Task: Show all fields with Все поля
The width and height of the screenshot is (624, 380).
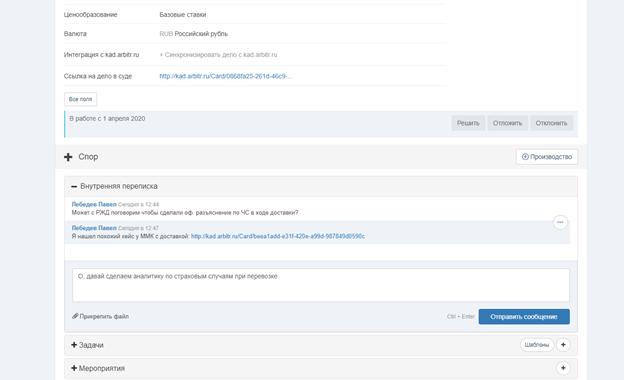Action: (x=80, y=99)
